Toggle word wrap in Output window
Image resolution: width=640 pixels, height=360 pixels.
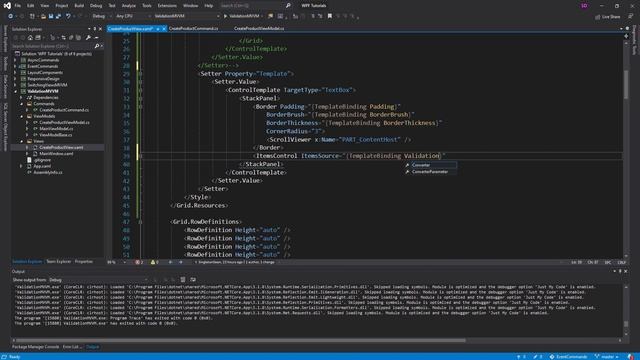point(193,280)
